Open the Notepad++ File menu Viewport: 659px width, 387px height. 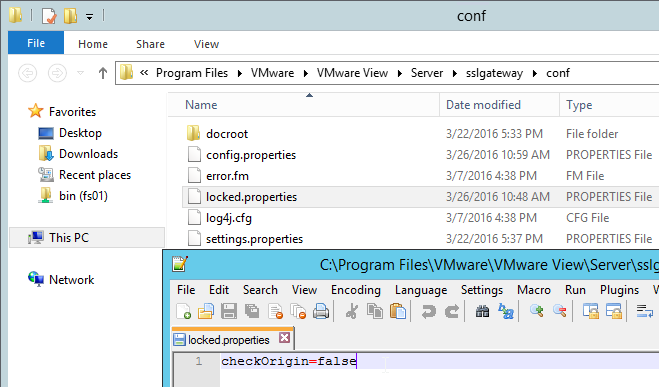pos(186,290)
